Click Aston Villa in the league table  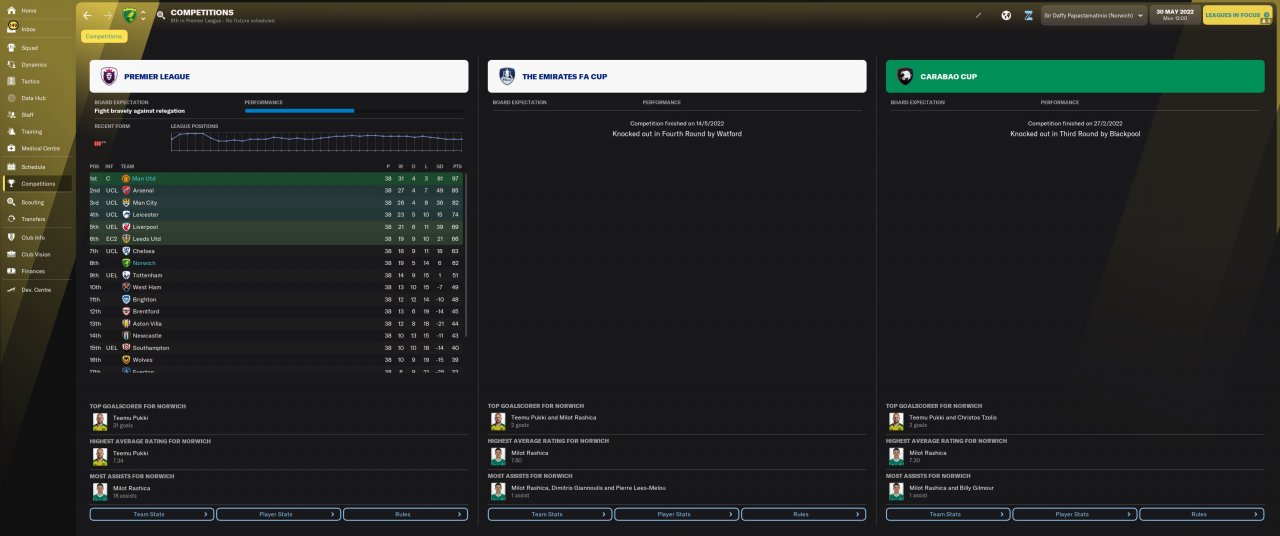coord(146,323)
